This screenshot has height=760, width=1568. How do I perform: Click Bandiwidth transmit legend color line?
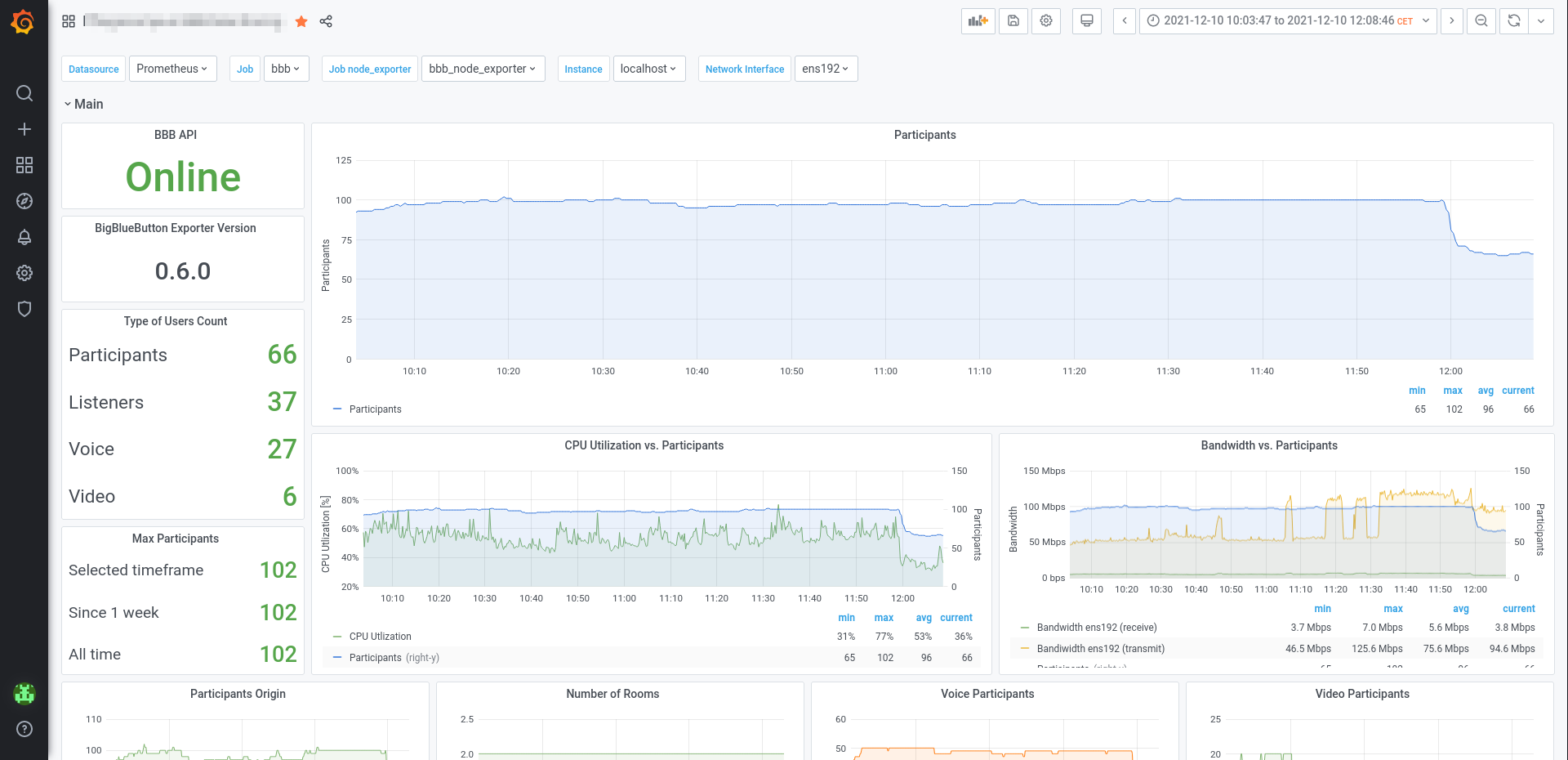coord(1025,649)
